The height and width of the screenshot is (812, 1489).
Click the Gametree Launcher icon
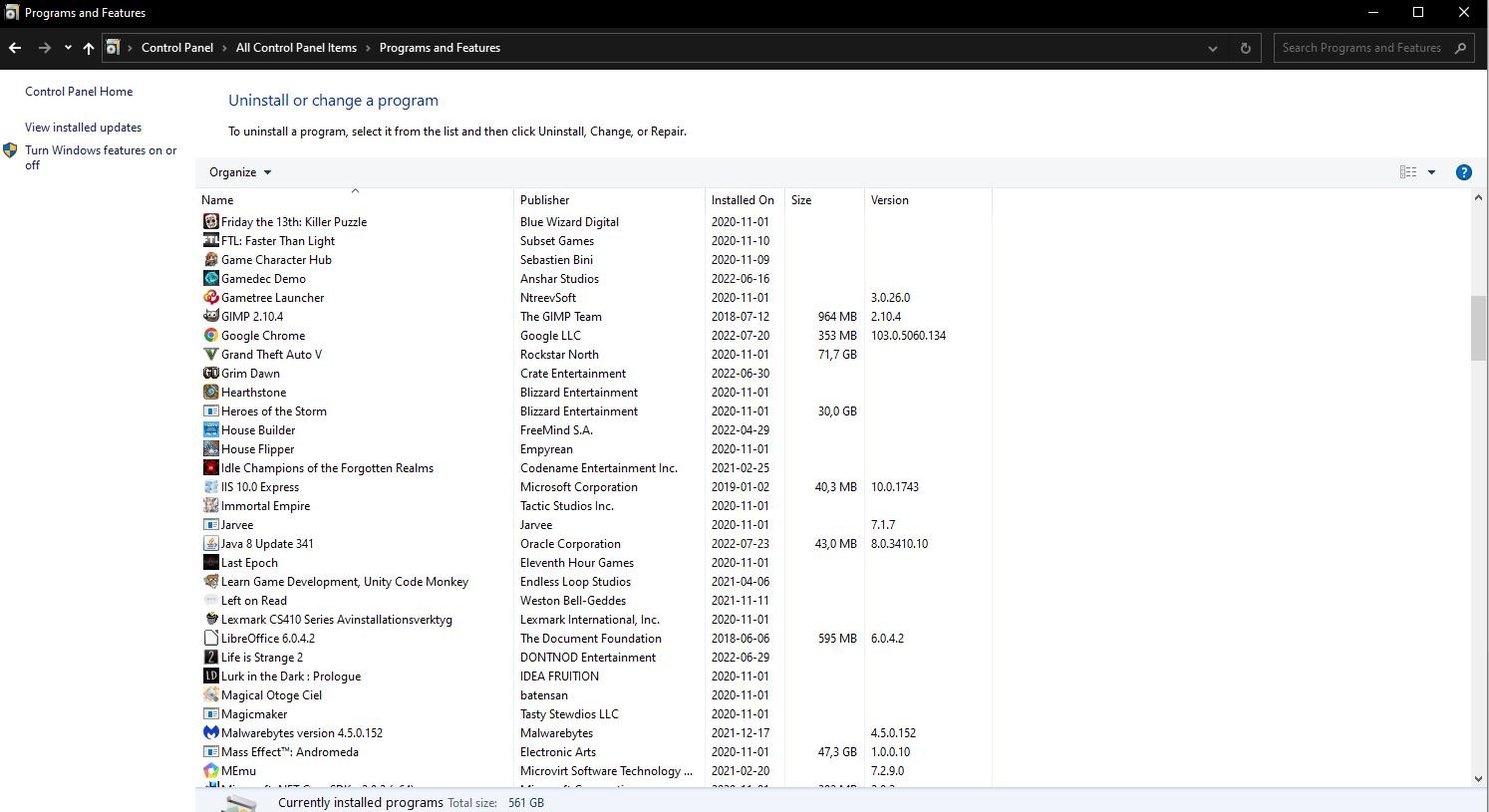point(210,297)
